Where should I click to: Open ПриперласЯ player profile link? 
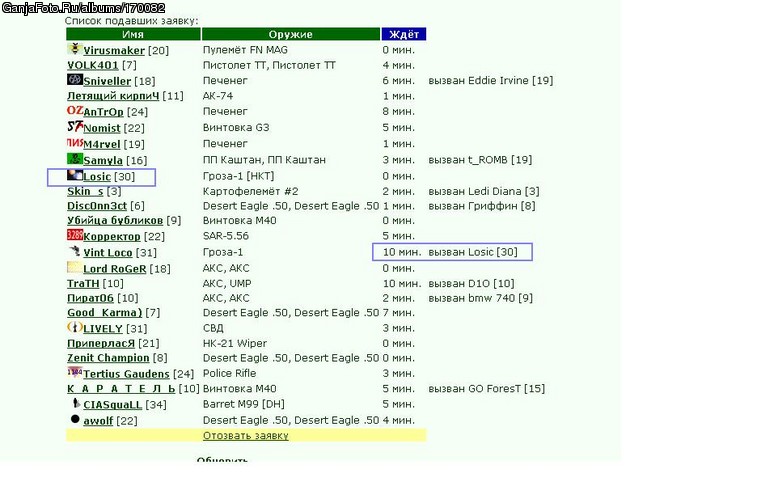point(101,343)
